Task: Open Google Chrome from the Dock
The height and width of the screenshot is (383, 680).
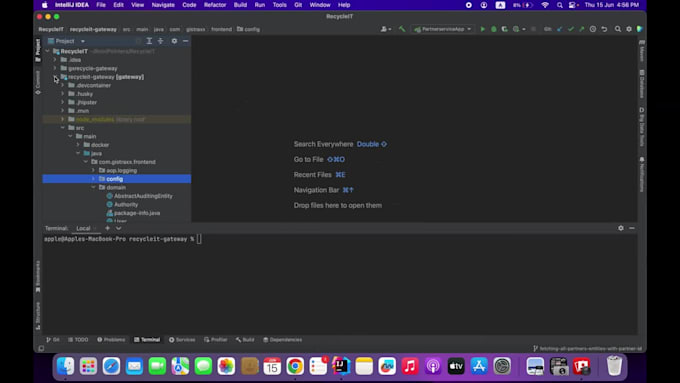Action: point(295,366)
